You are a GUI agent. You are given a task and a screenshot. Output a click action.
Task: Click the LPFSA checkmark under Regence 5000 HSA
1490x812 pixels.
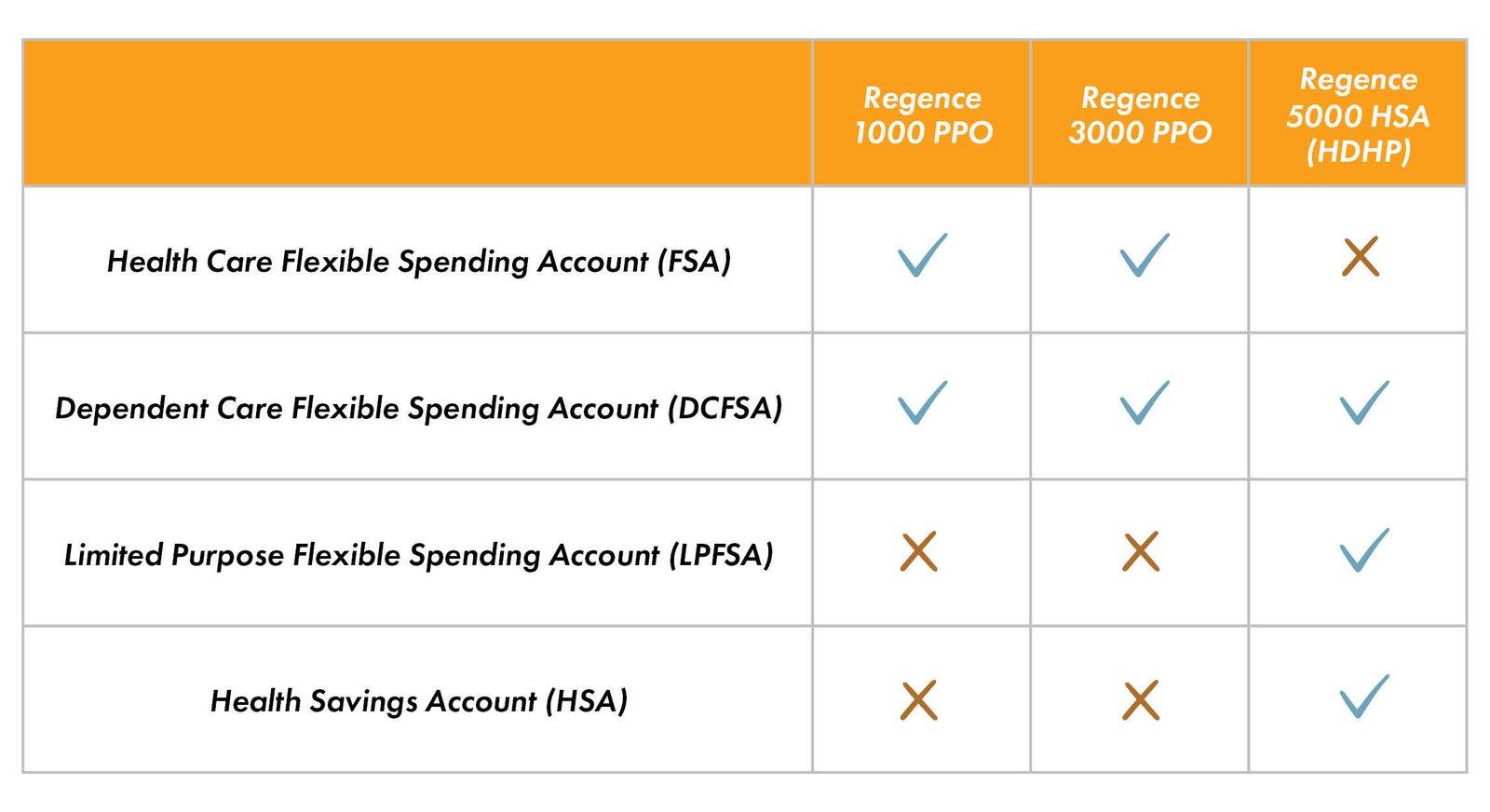[1364, 548]
